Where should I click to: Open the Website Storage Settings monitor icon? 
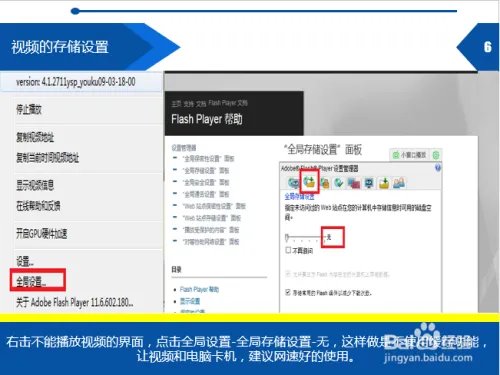click(369, 183)
